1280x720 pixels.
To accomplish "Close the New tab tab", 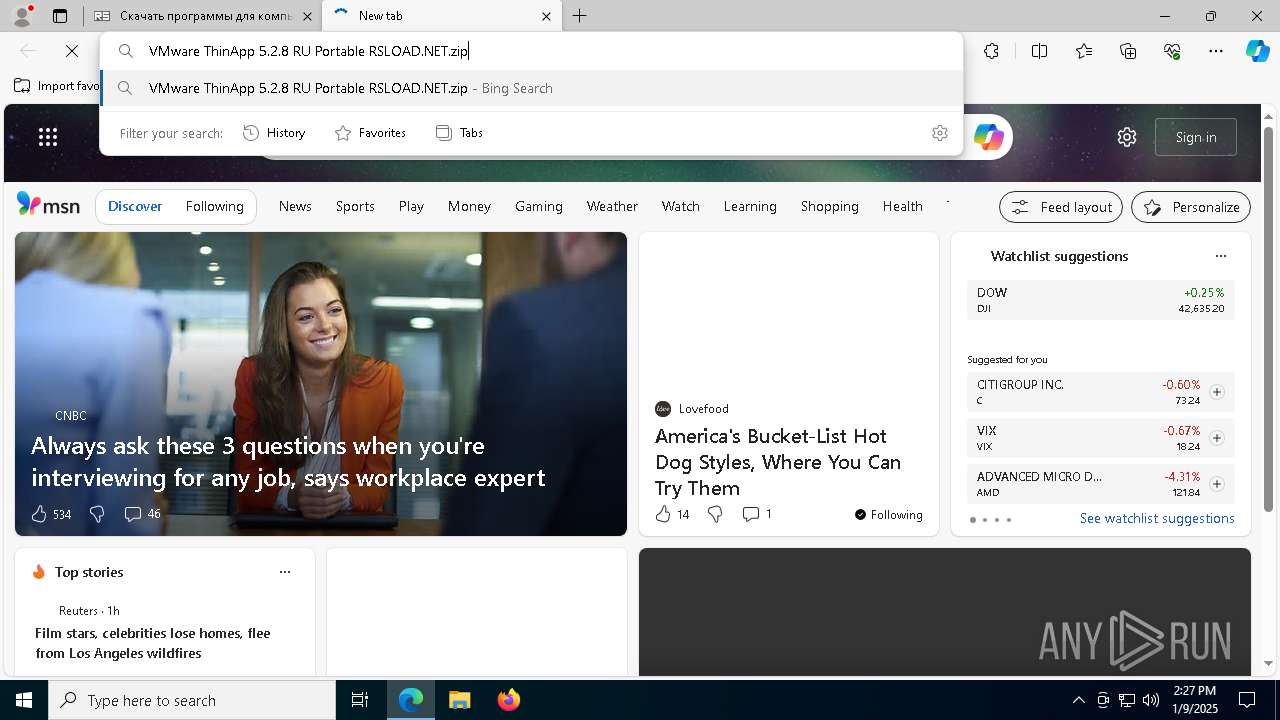I will click(546, 16).
